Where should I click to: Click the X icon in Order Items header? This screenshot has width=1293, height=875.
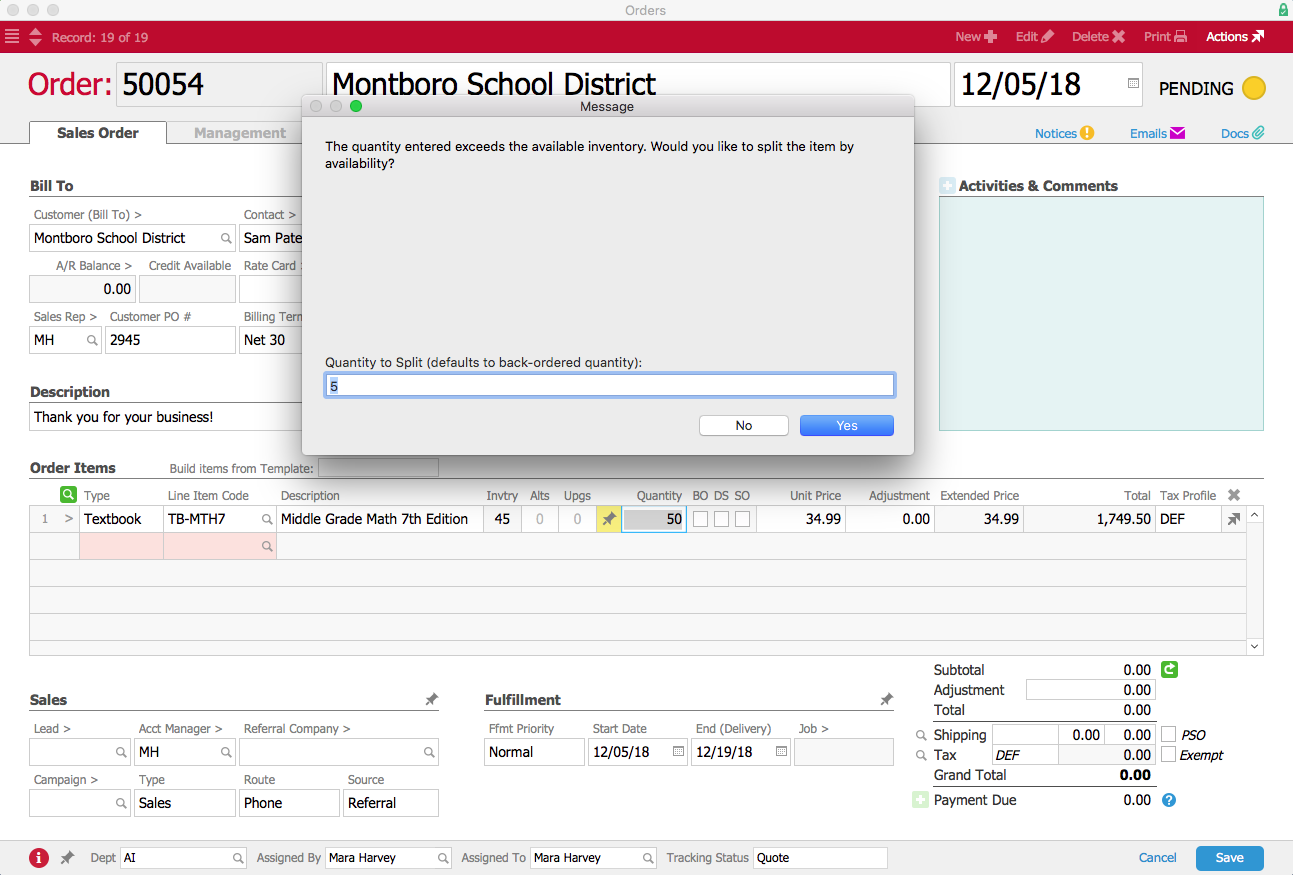pos(1234,495)
